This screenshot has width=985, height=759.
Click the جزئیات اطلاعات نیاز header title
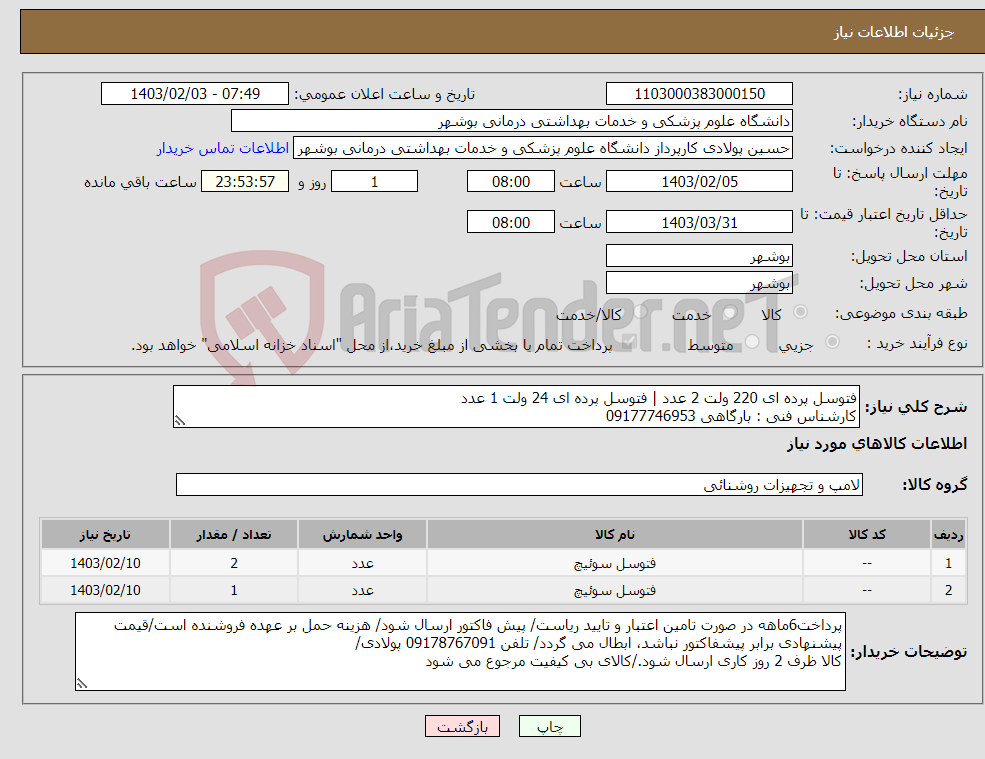(x=894, y=32)
